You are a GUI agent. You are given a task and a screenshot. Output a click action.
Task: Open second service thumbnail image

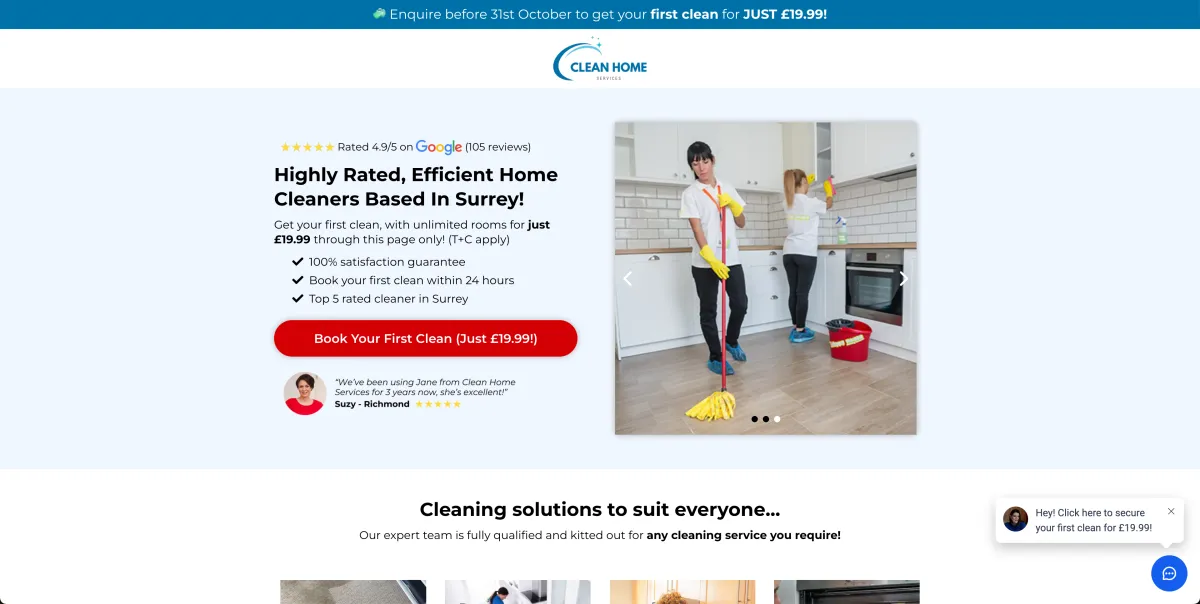click(518, 592)
